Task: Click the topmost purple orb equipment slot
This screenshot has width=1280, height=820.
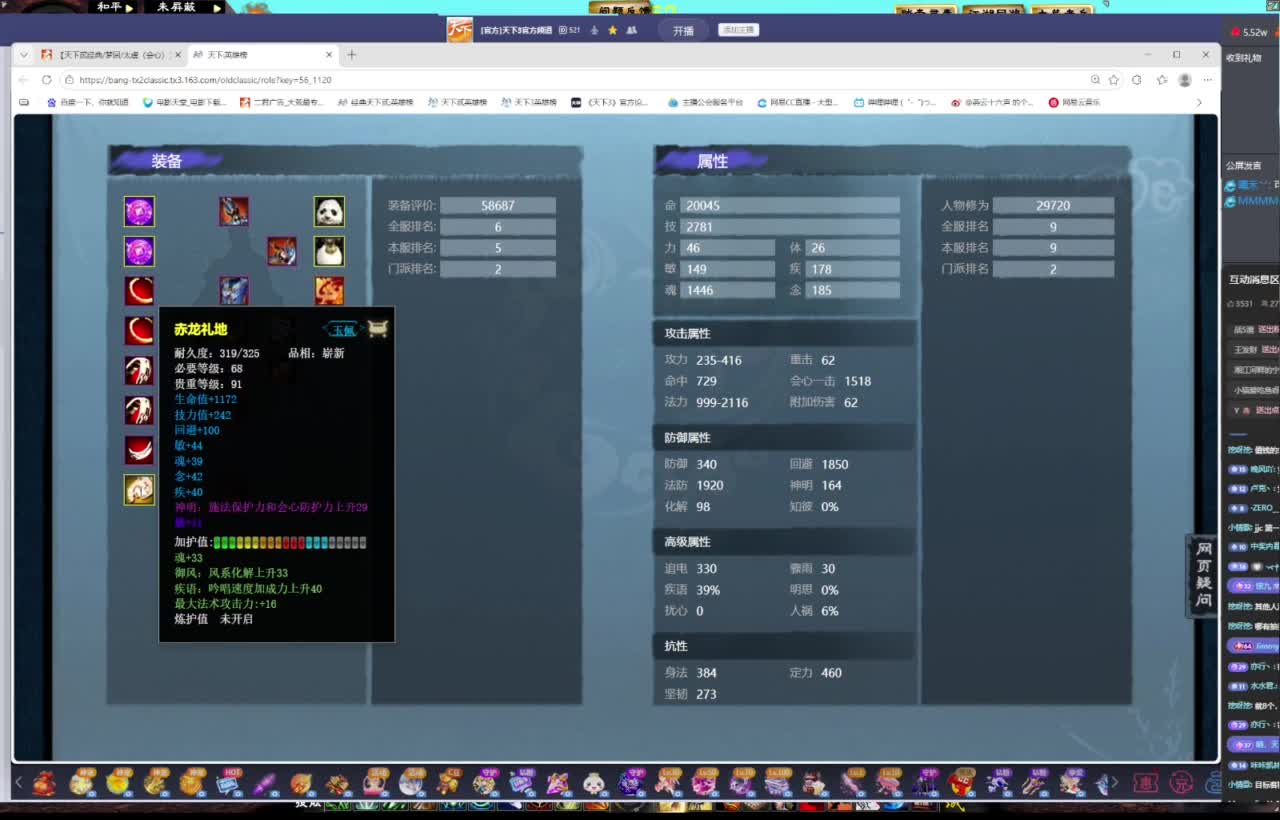Action: pos(139,211)
